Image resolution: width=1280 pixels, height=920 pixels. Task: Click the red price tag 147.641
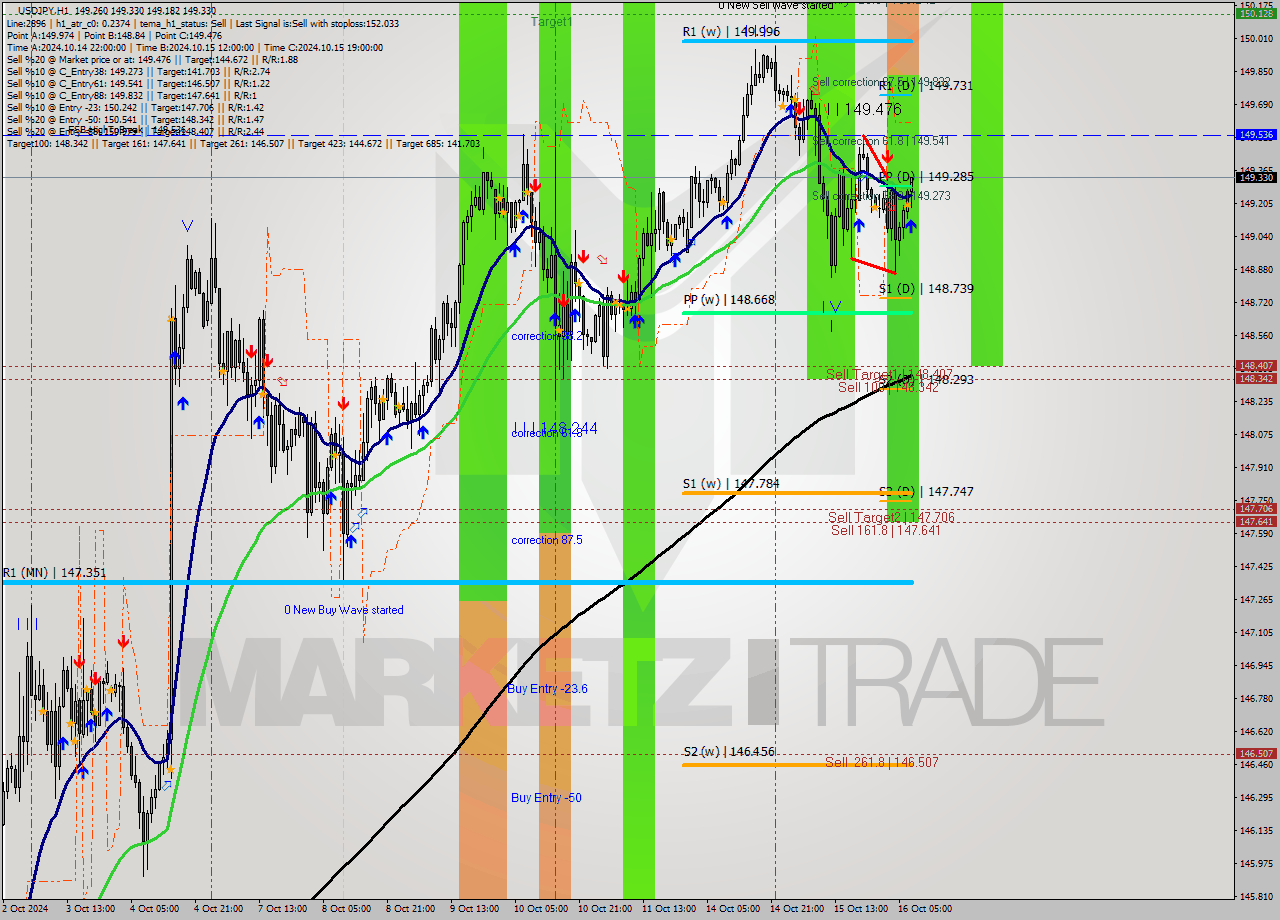[1255, 522]
